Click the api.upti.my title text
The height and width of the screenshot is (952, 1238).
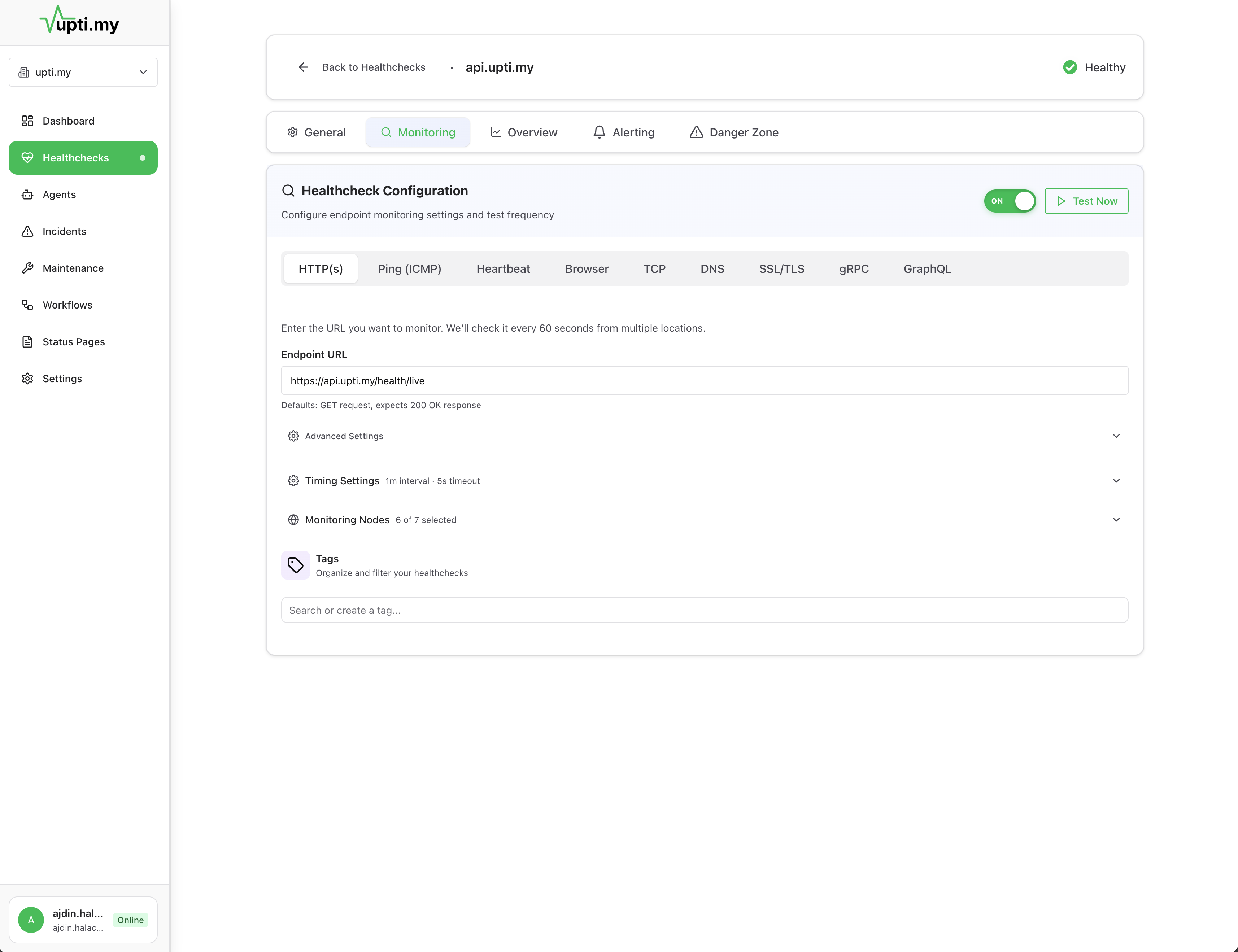(x=499, y=67)
